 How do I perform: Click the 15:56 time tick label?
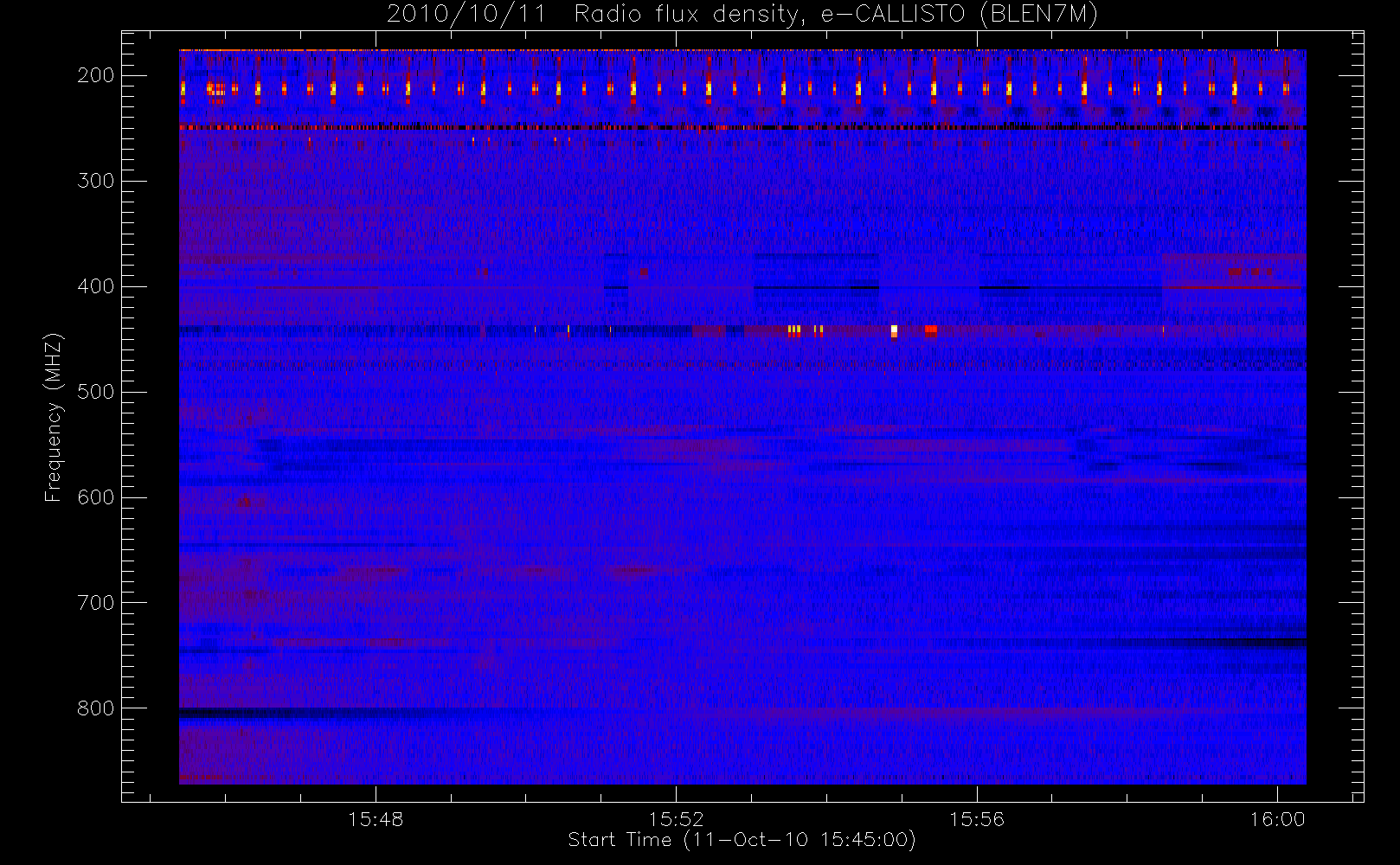pos(977,819)
